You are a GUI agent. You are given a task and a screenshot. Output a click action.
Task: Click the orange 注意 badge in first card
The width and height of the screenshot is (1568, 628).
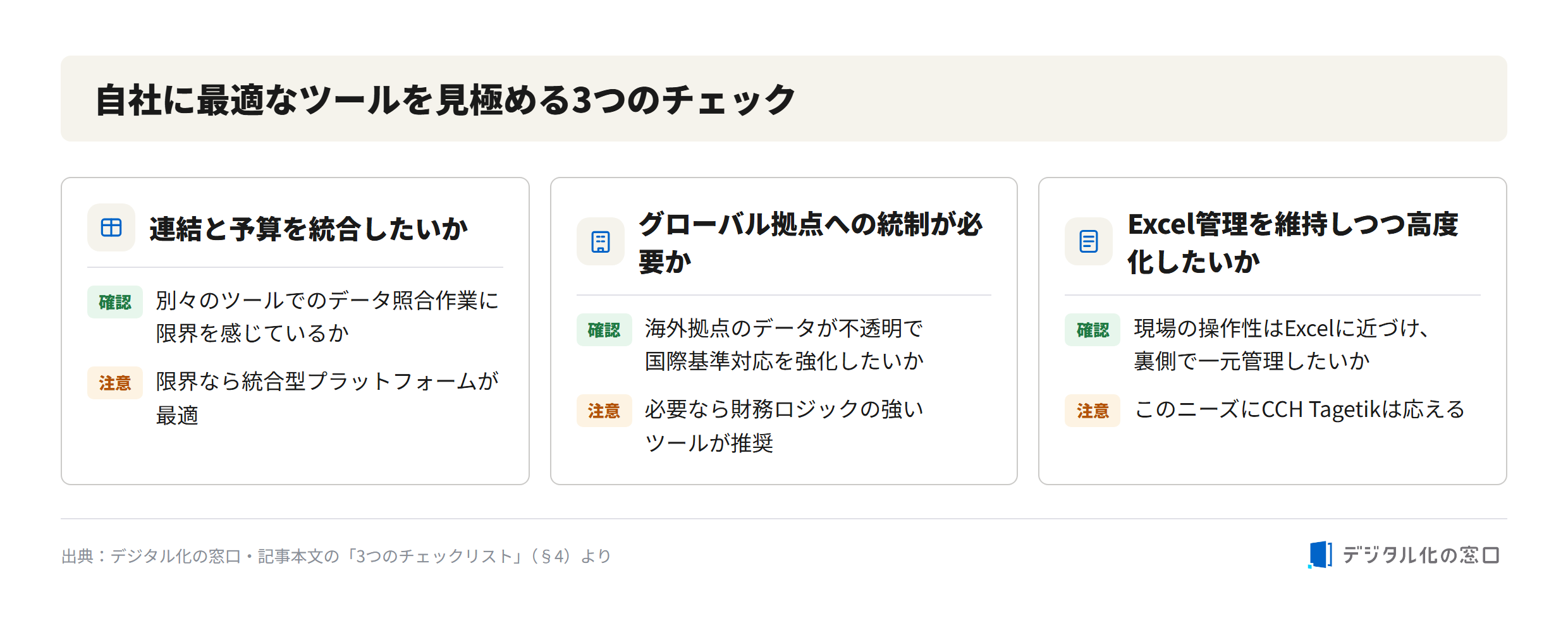115,383
